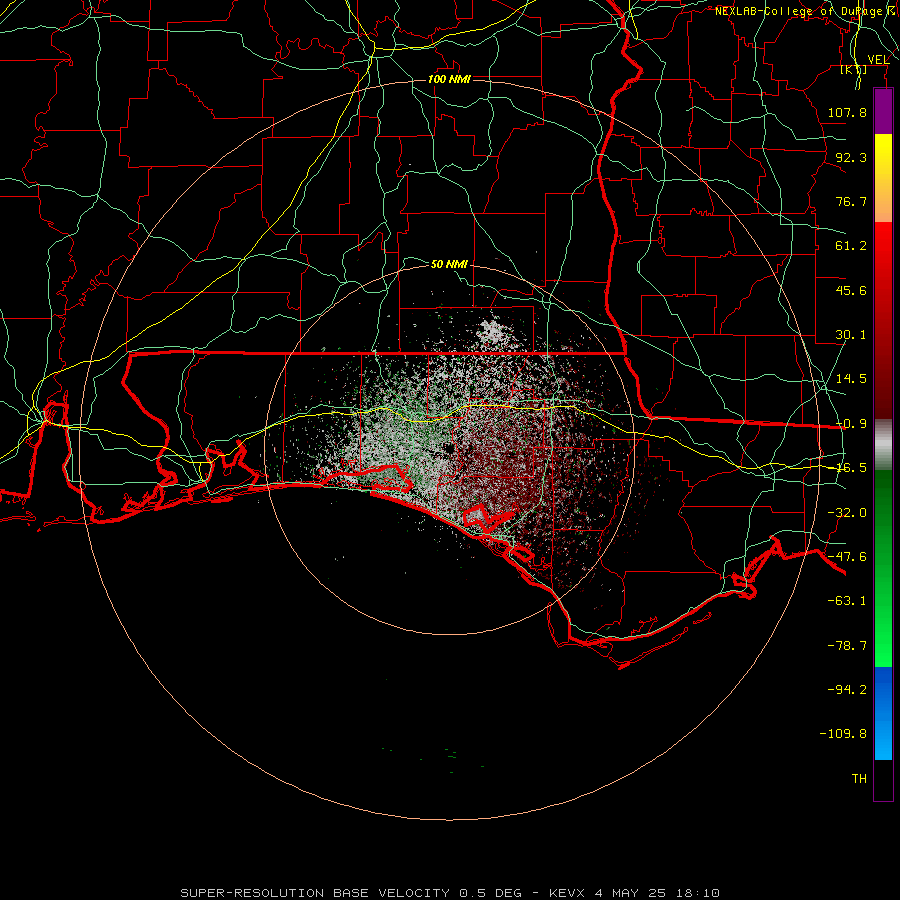The image size is (900, 900).
Task: Click the -47.6 legend value
Action: [x=847, y=557]
